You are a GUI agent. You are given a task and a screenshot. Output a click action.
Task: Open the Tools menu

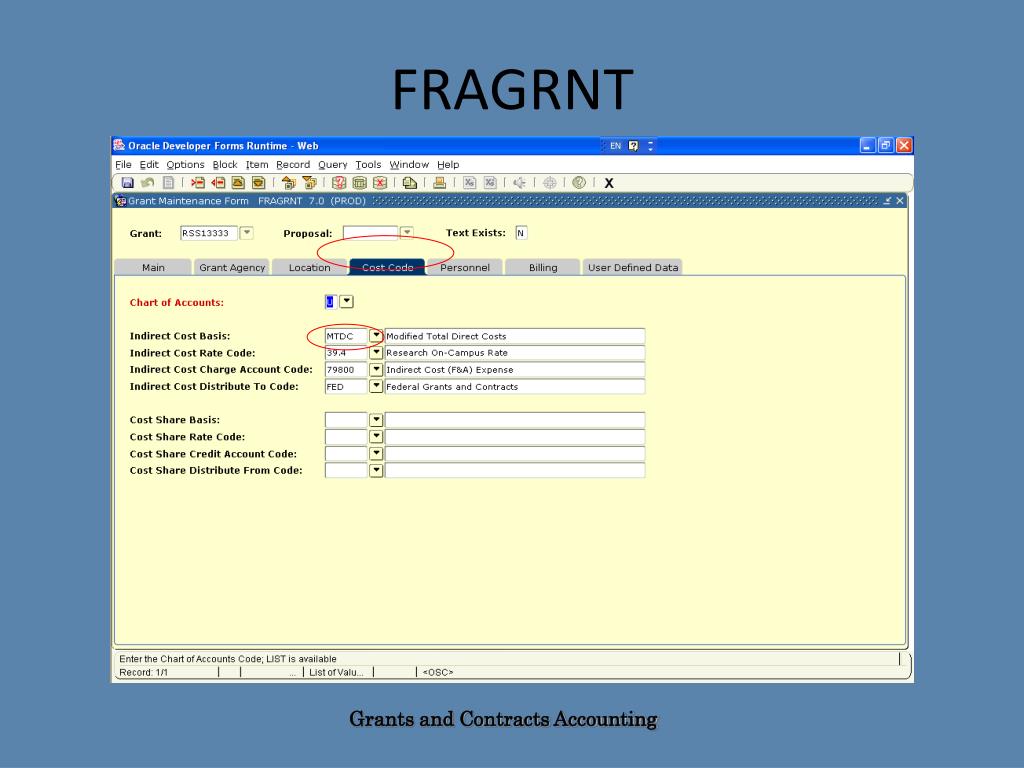[x=368, y=165]
